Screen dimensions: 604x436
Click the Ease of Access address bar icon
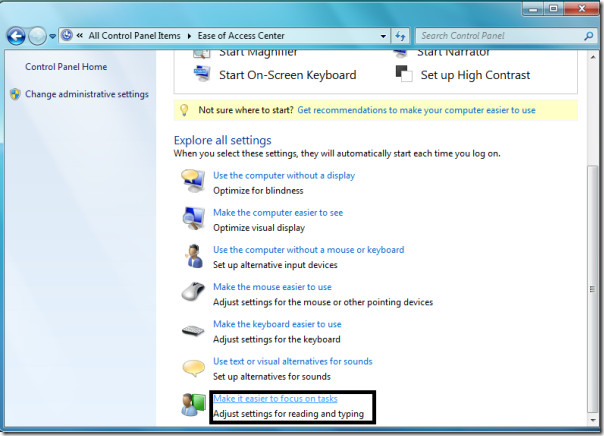67,35
